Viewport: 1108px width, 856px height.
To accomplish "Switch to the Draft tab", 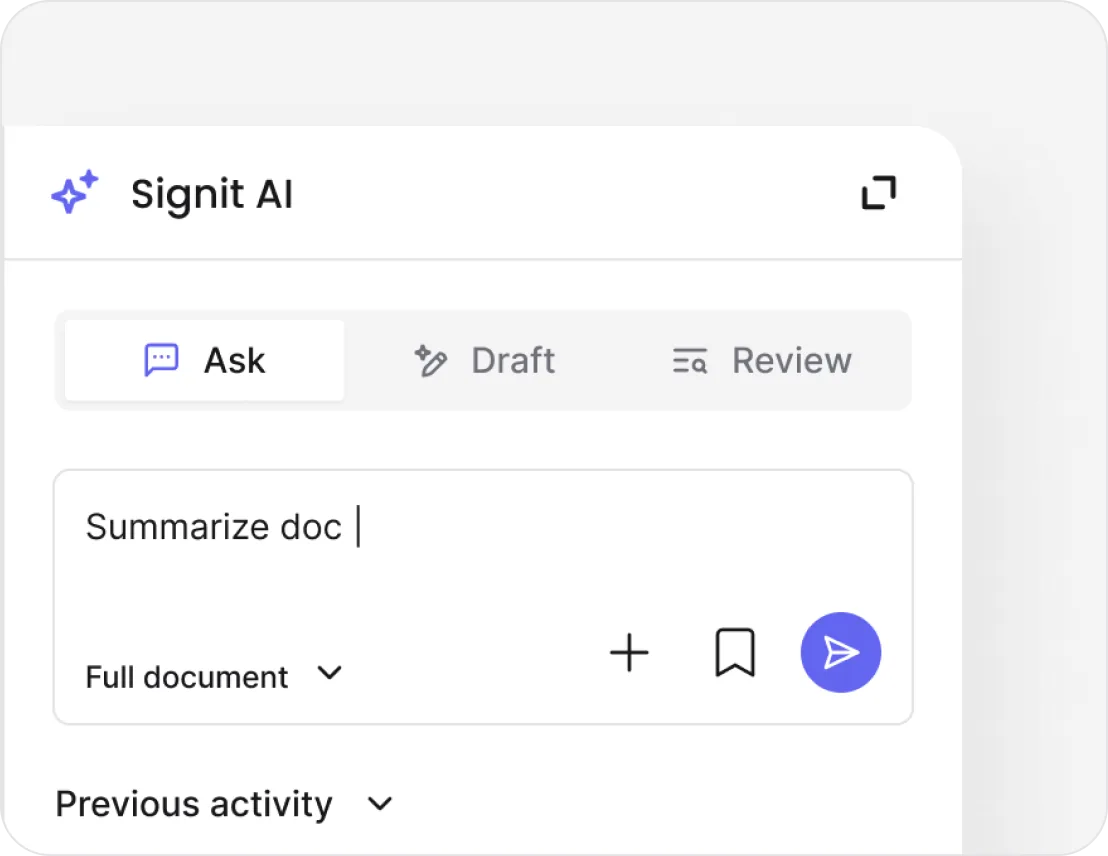I will 485,361.
